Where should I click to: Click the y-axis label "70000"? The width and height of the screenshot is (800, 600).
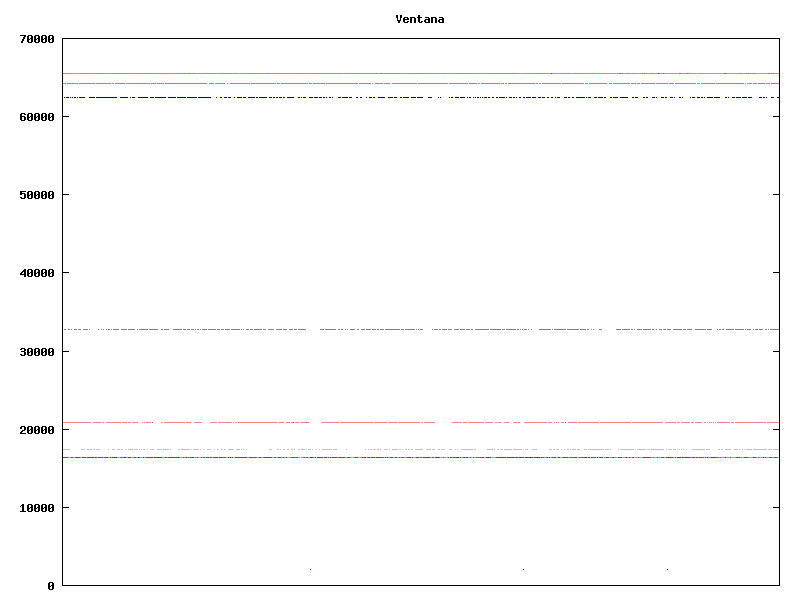tap(37, 39)
